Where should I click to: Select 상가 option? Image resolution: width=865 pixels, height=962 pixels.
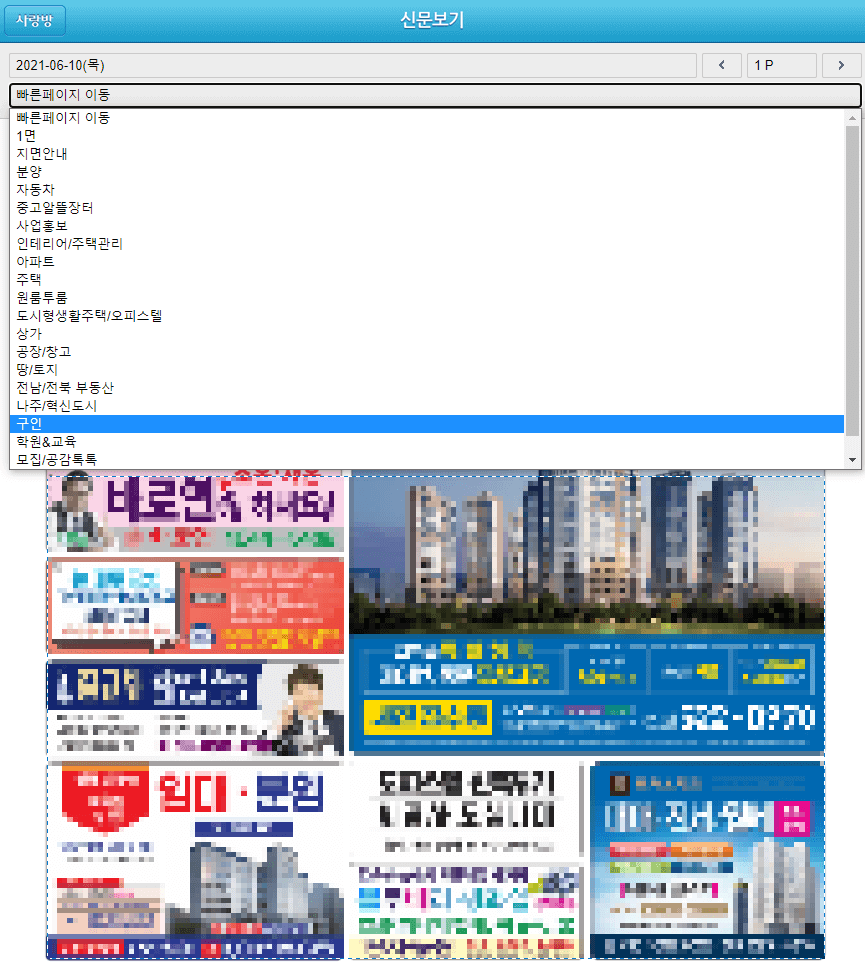[426, 334]
